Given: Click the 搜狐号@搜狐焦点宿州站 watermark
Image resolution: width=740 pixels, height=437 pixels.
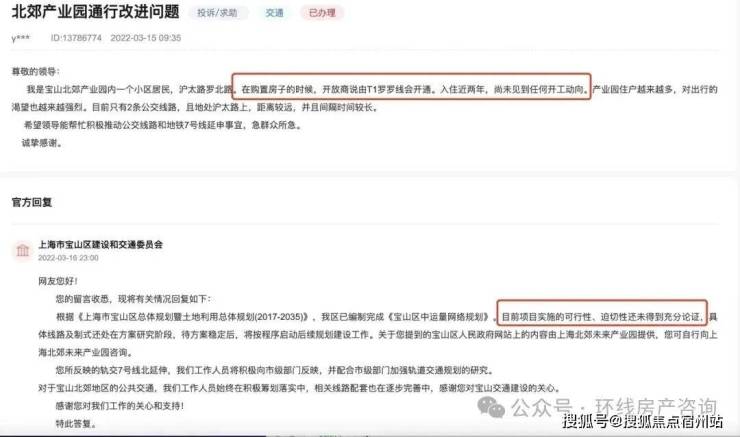Looking at the screenshot, I should point(642,421).
